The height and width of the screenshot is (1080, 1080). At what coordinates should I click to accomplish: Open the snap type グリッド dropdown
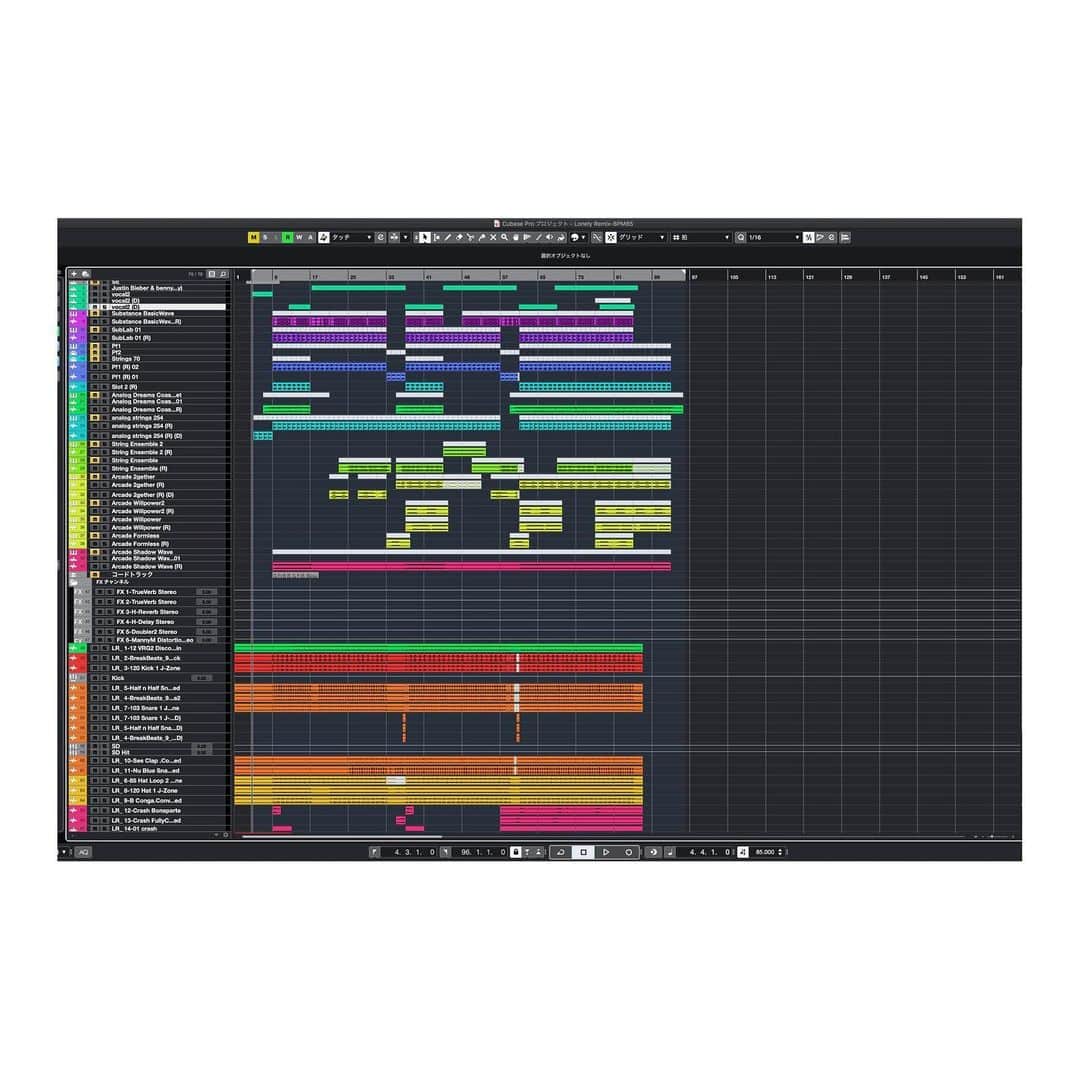click(641, 237)
